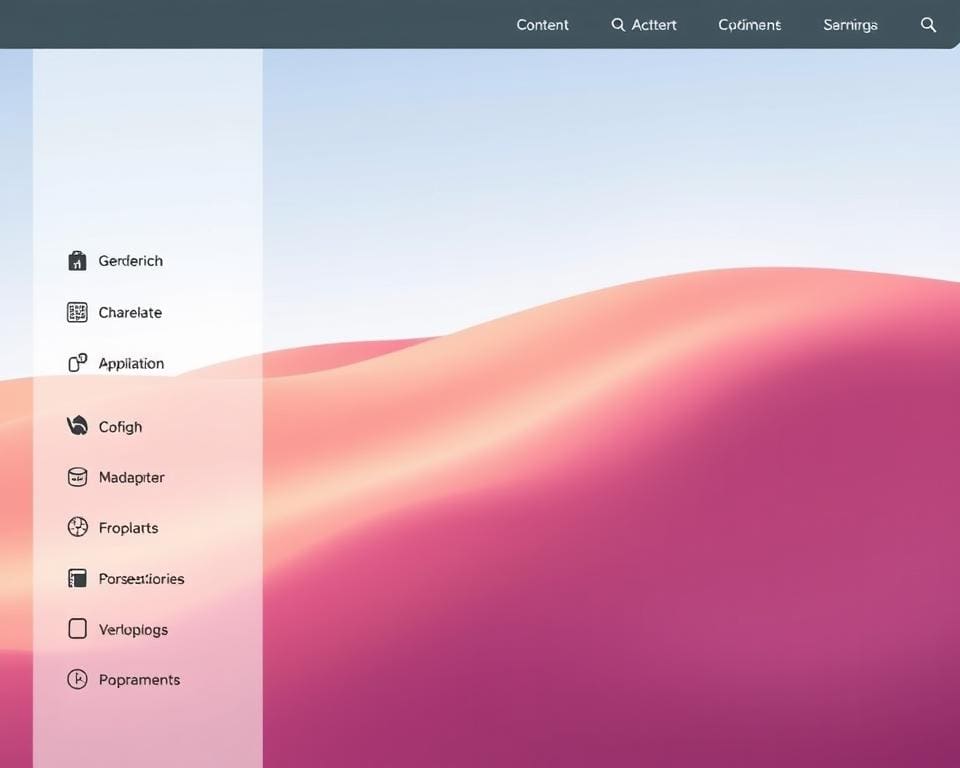Click the Porsestiories panel icon

click(77, 578)
